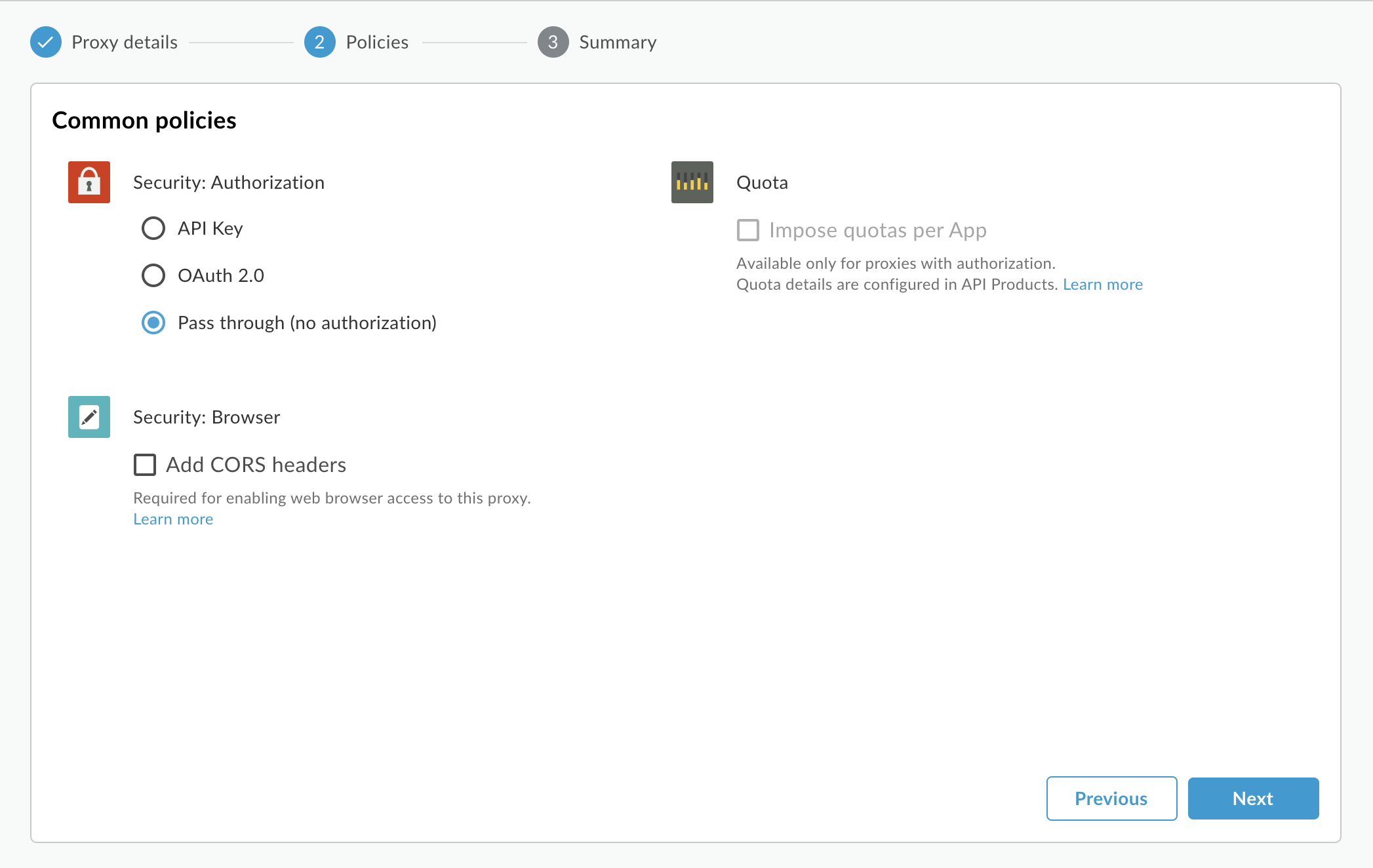Click the Next button

[1253, 797]
